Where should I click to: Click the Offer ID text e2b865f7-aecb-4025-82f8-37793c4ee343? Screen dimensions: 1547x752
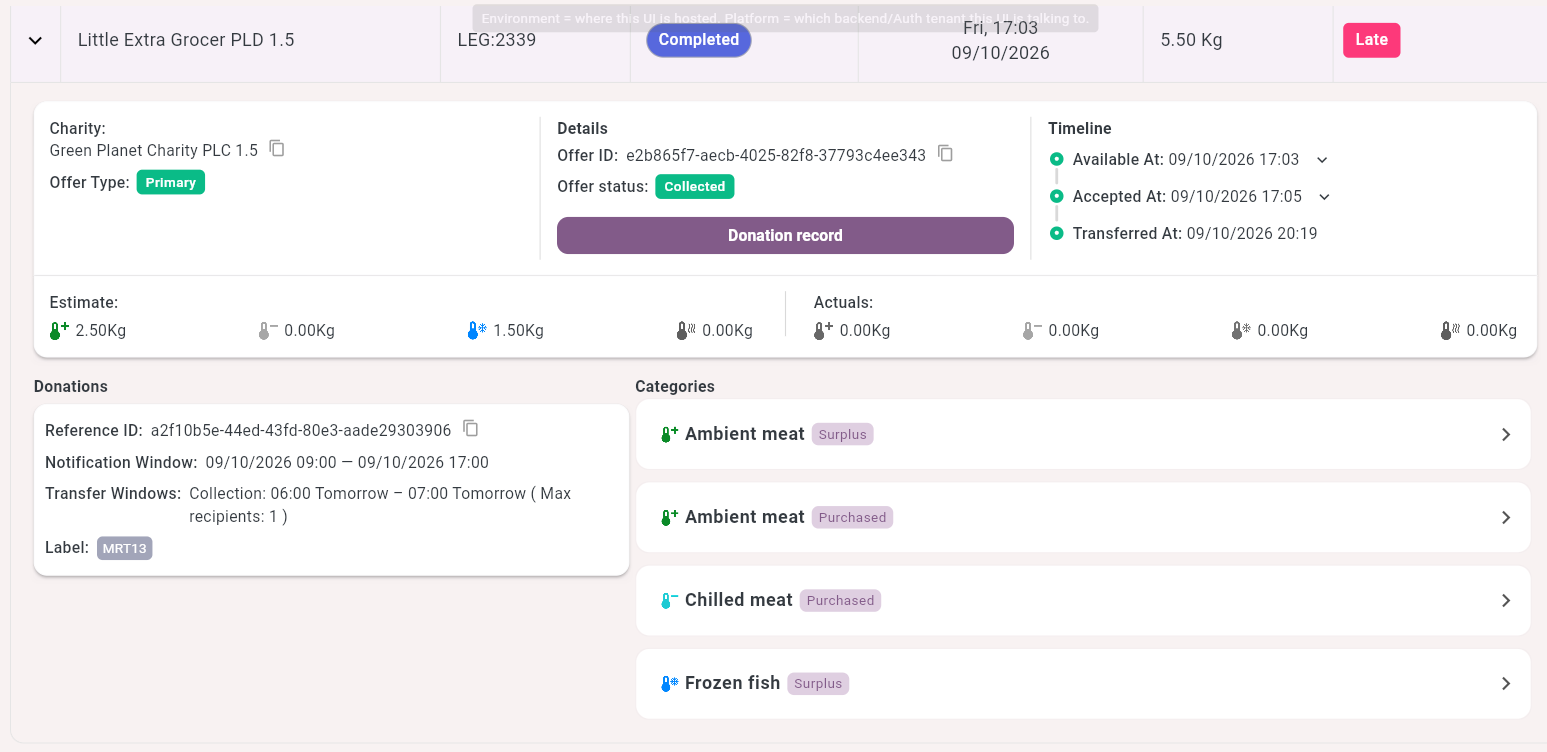click(x=776, y=155)
